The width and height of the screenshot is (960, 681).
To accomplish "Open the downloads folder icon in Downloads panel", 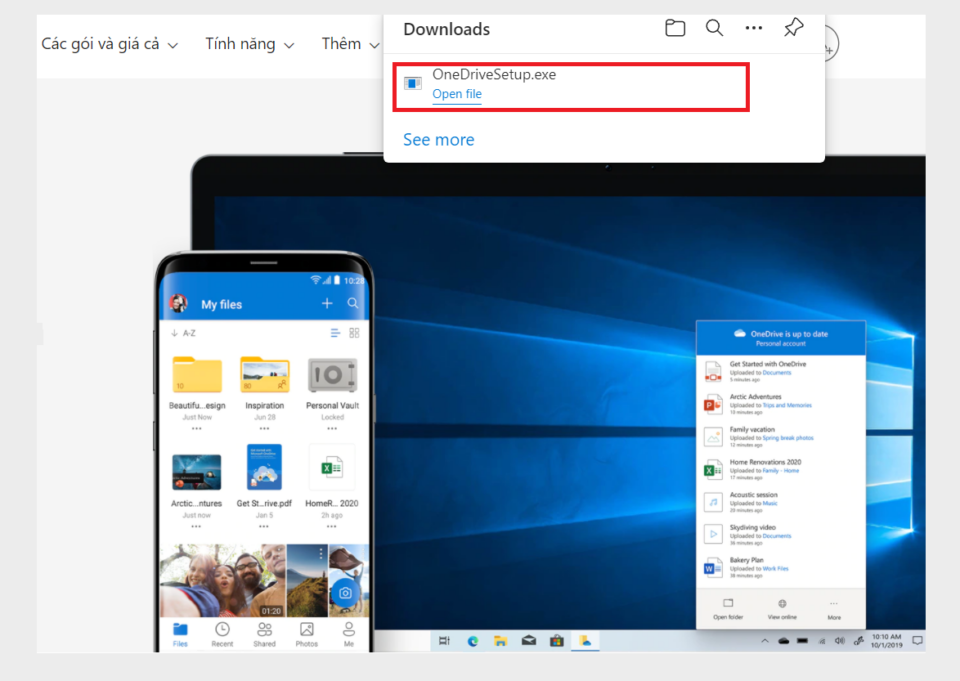I will tap(675, 28).
